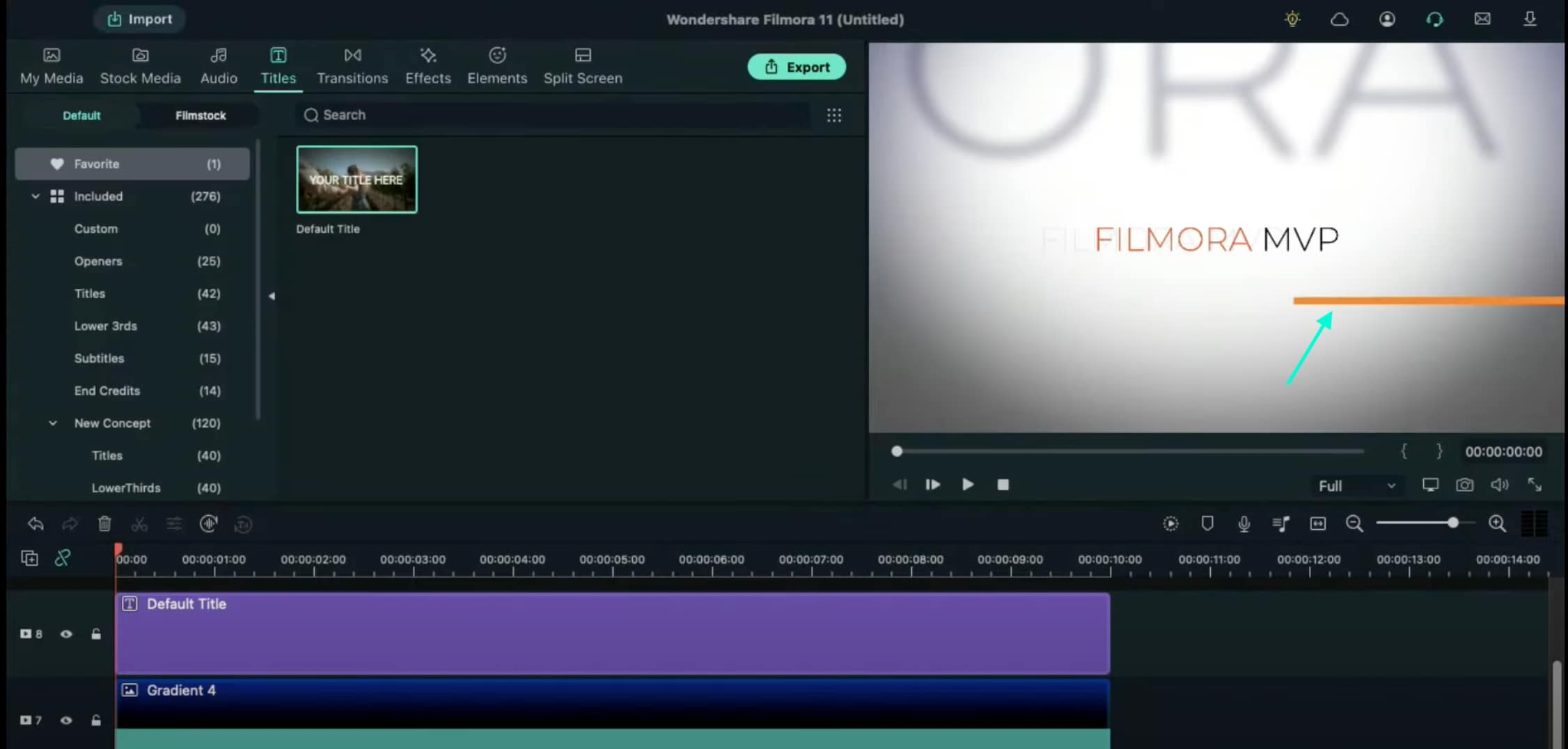Screen dimensions: 1568x749
Task: Switch to the Audio tab
Action: pos(219,66)
